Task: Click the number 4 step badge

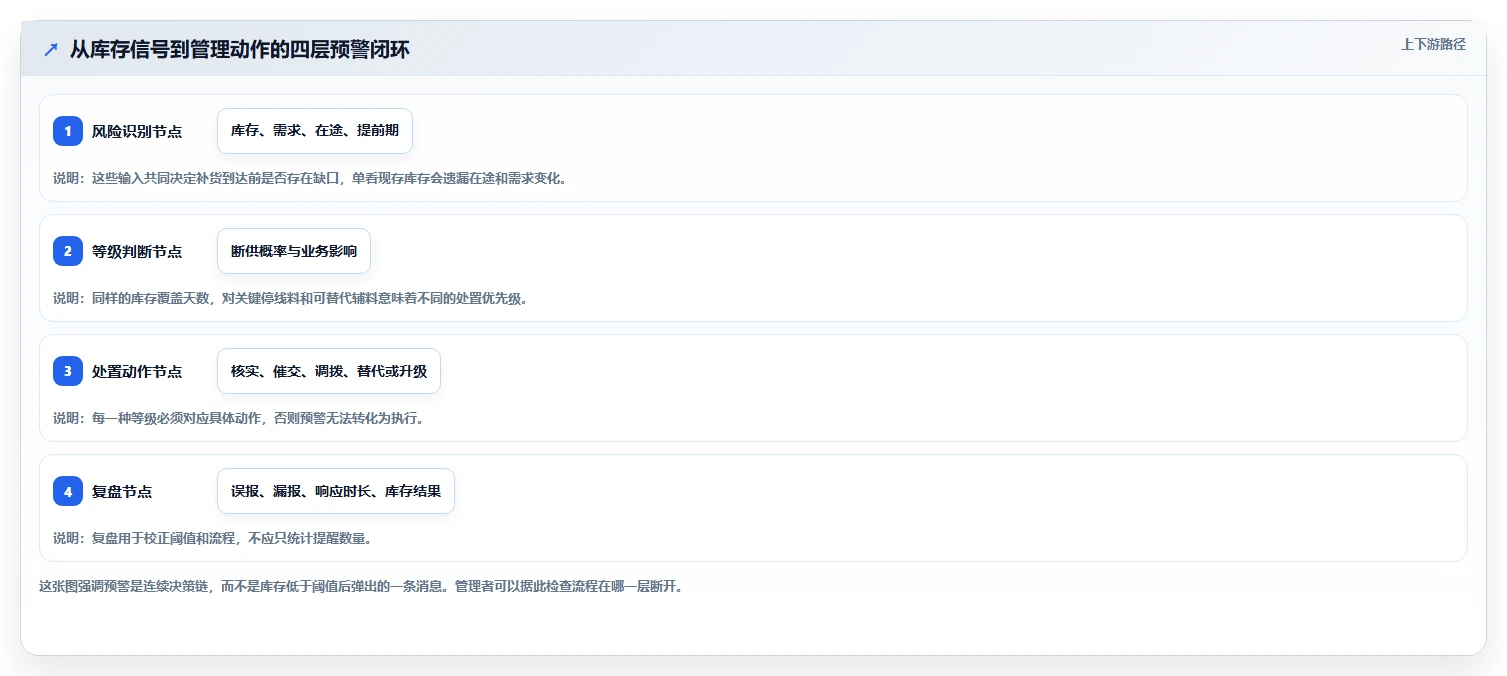Action: (x=68, y=491)
